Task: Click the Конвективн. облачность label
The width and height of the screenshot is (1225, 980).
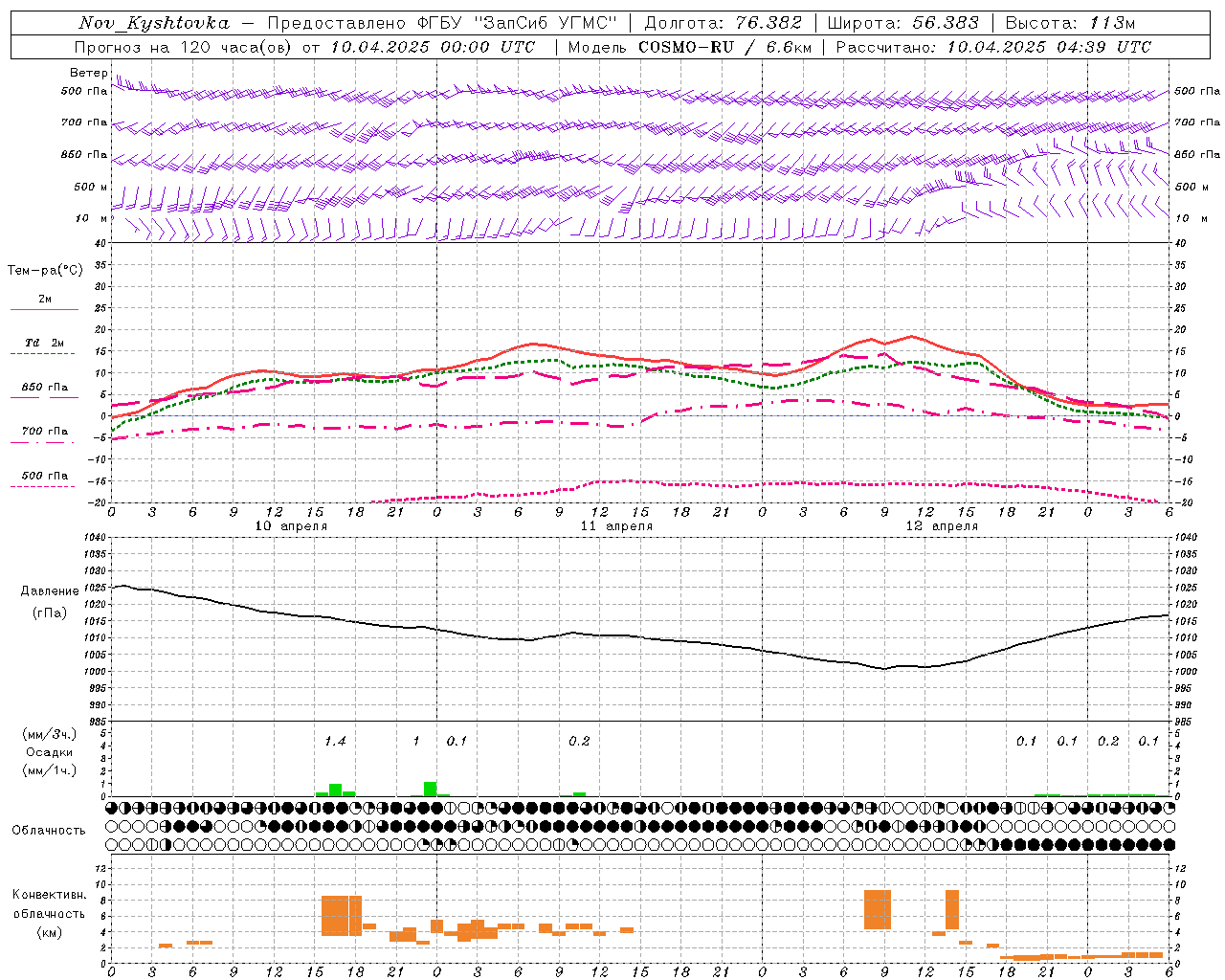Action: (x=49, y=903)
